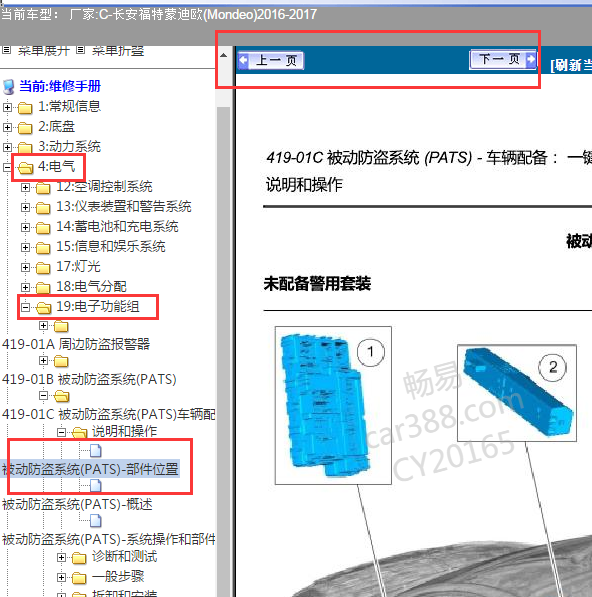Click the 12:空调控制系统 label

point(104,187)
